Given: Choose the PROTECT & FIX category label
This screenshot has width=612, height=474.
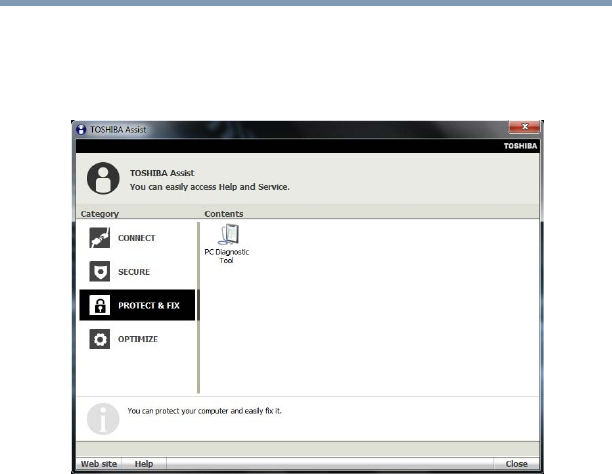Looking at the screenshot, I should pos(149,305).
